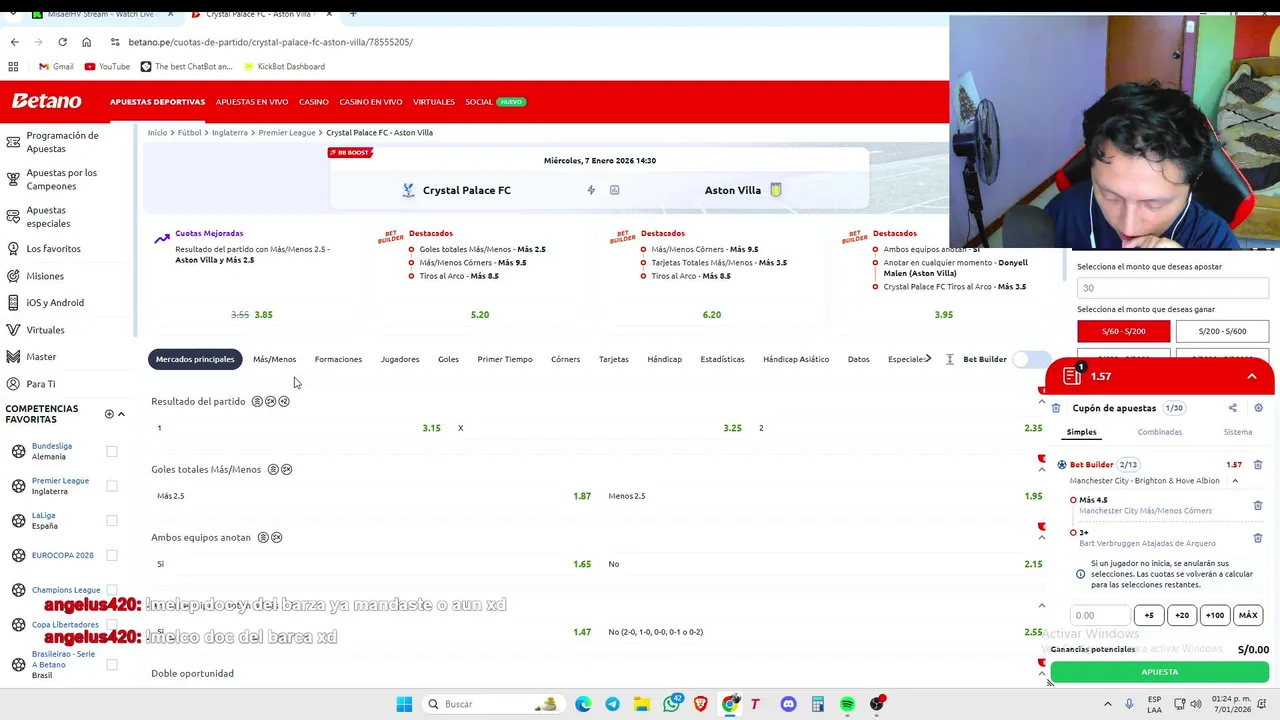Open the Misiones sidebar icon
The image size is (1280, 720).
point(13,276)
